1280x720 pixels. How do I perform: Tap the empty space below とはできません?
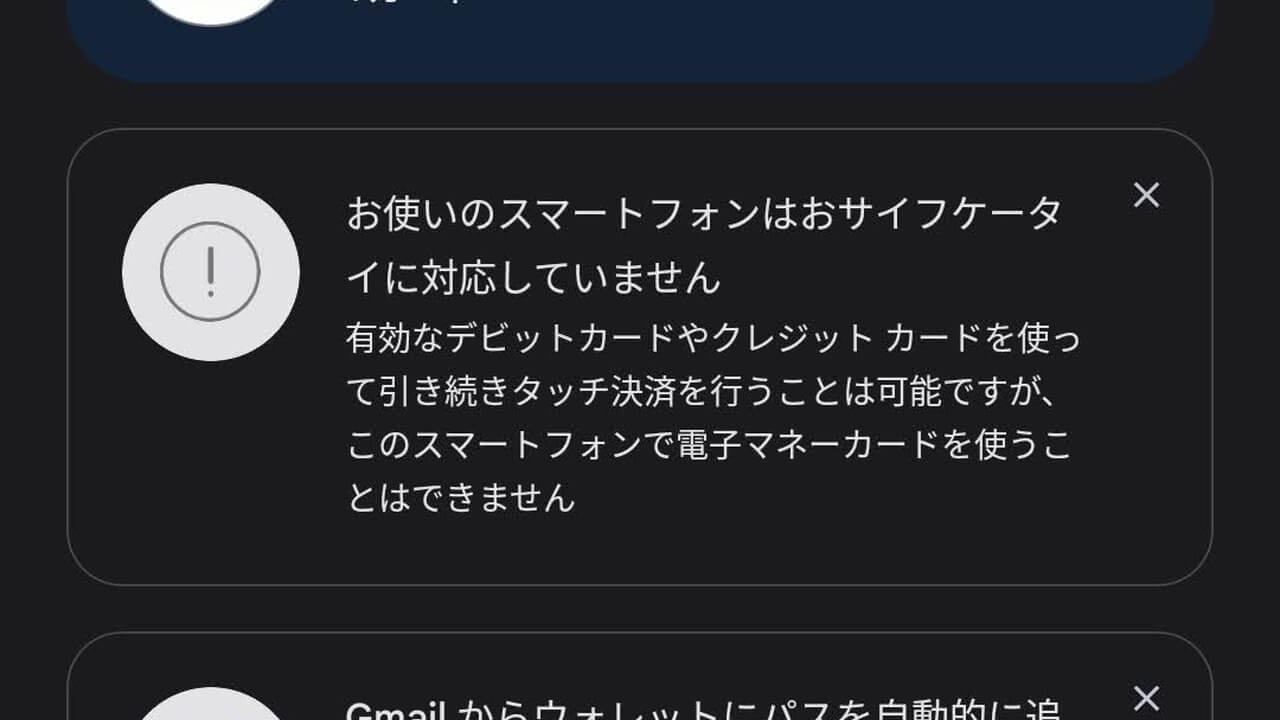[x=700, y=550]
